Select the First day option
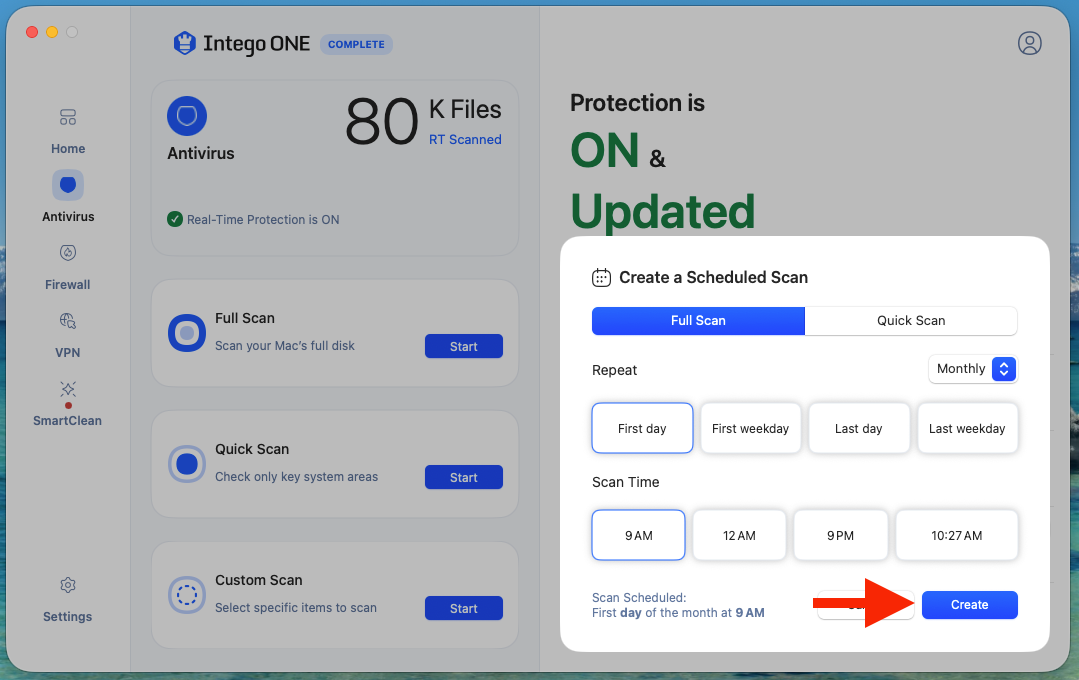The width and height of the screenshot is (1079, 680). (642, 428)
